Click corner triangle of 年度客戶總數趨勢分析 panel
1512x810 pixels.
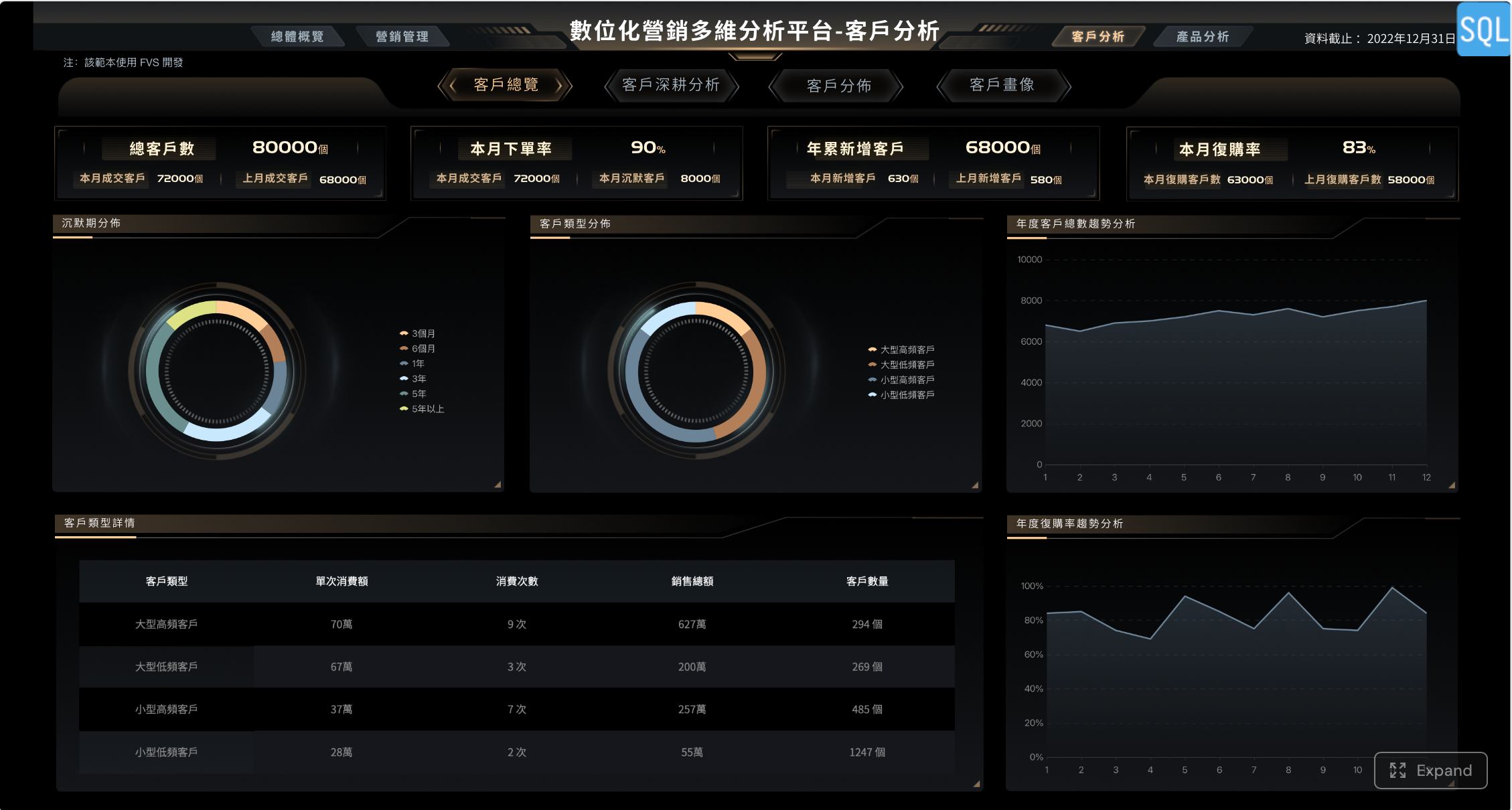[1452, 485]
